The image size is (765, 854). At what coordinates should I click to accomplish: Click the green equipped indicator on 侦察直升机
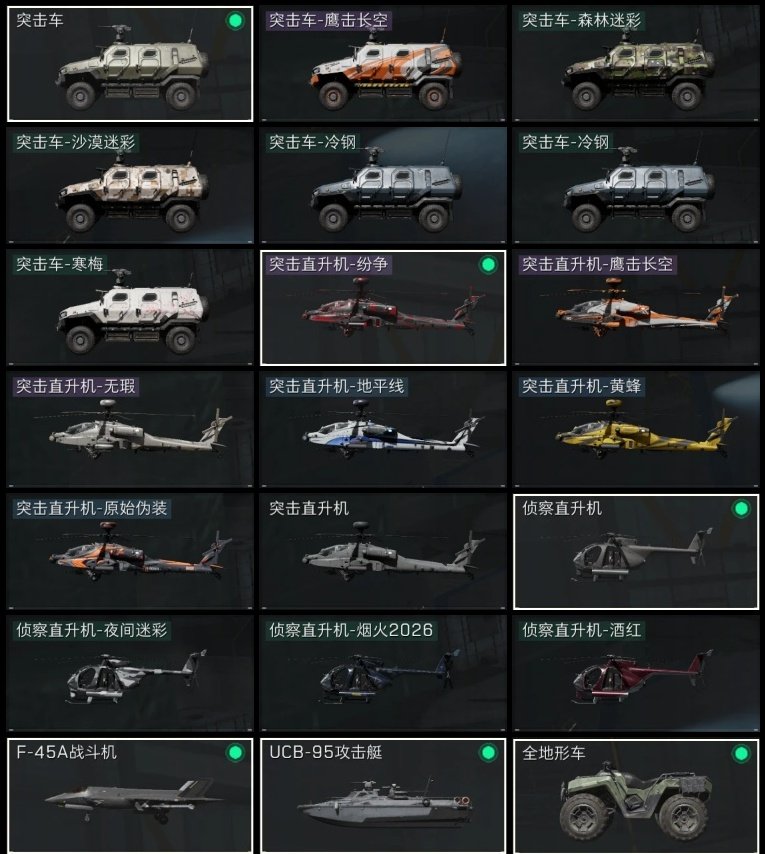741,509
